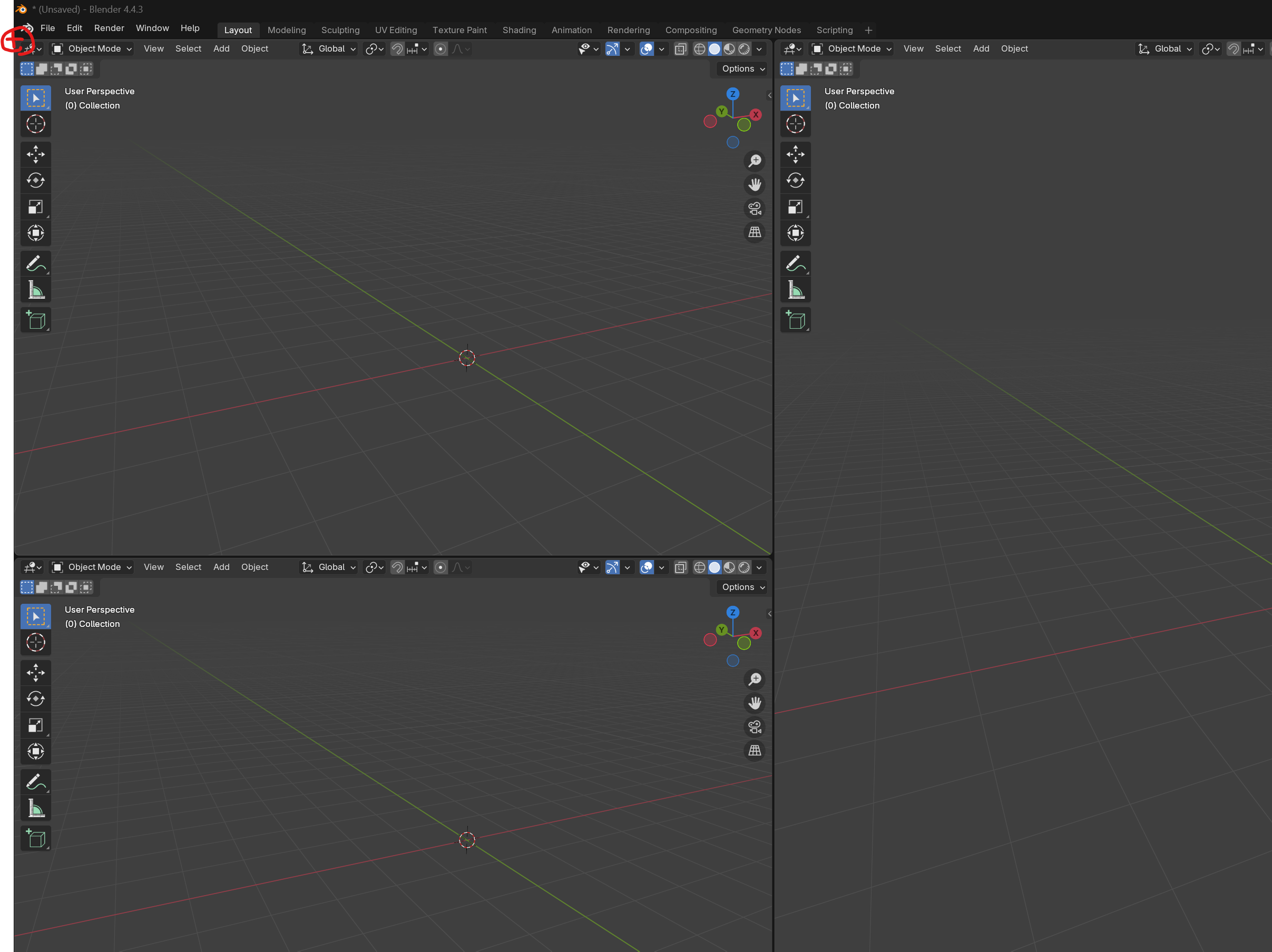Switch to the Sculpting workspace tab
Viewport: 1272px width, 952px height.
tap(340, 30)
